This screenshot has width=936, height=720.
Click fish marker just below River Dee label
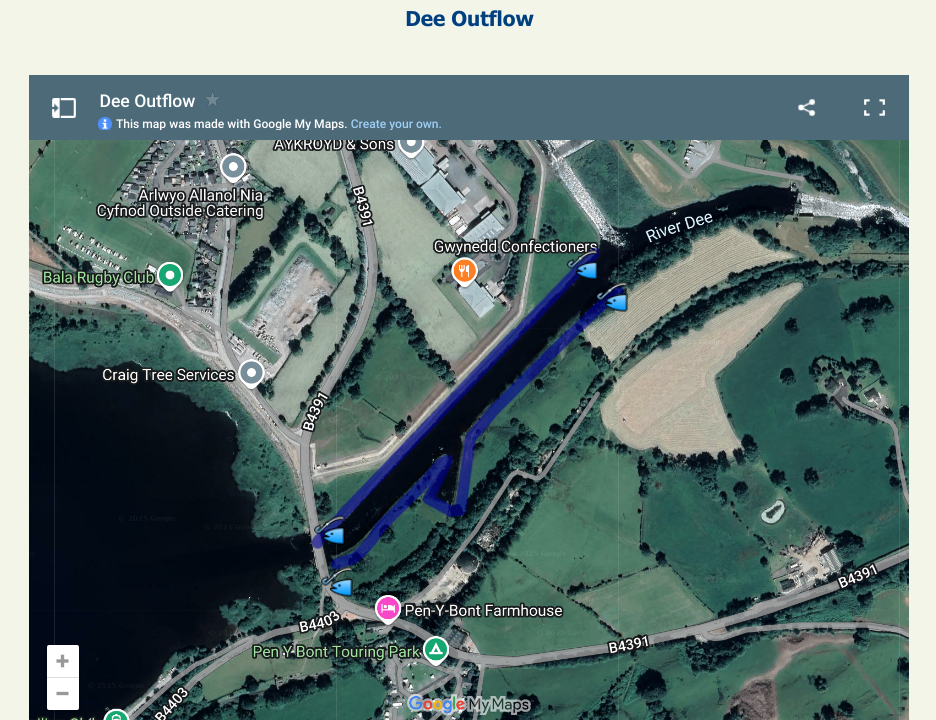coord(614,299)
